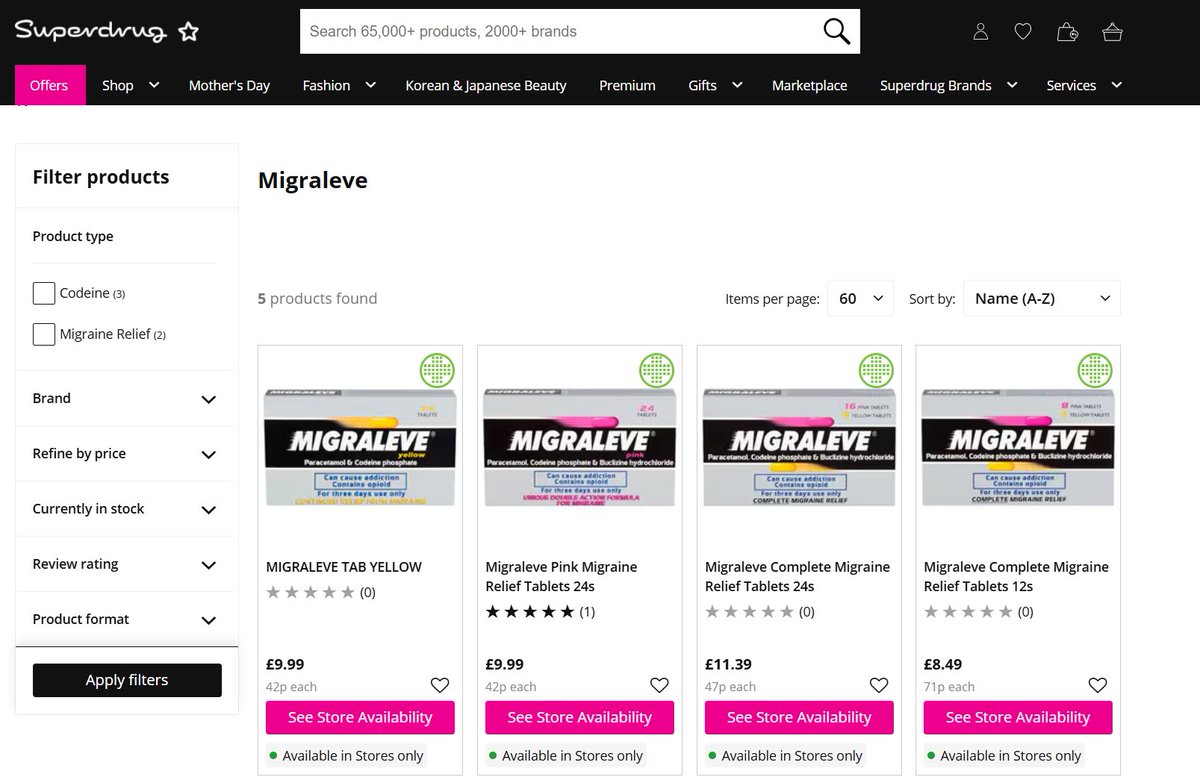See store availability for Migraleve Complete 24s
This screenshot has height=780, width=1200.
tap(799, 717)
